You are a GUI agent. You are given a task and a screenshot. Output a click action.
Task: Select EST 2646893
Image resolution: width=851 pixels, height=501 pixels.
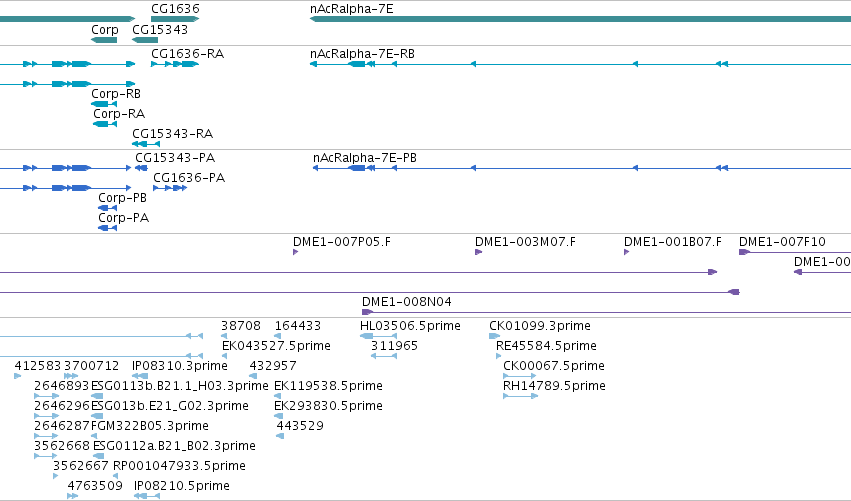click(x=61, y=386)
